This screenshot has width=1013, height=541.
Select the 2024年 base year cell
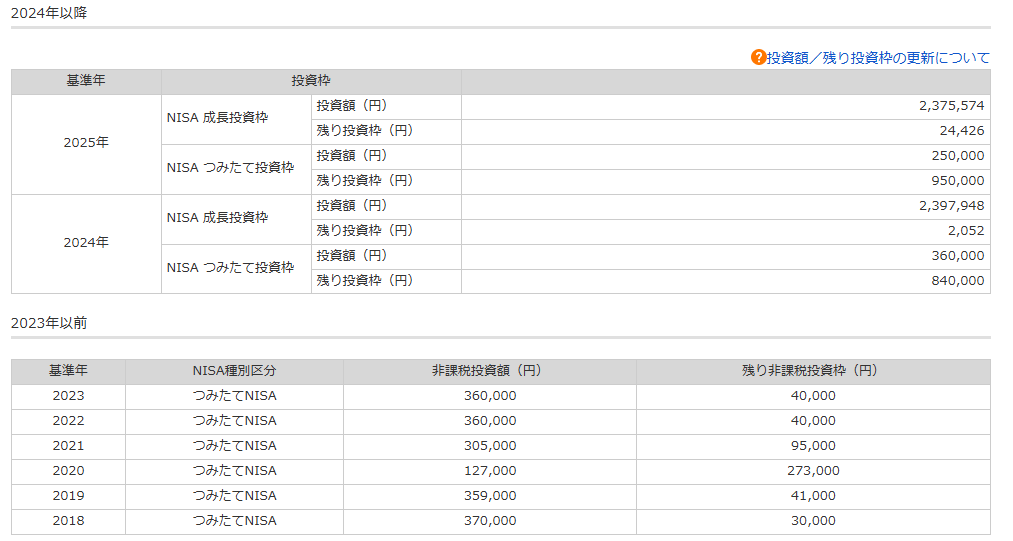[86, 243]
